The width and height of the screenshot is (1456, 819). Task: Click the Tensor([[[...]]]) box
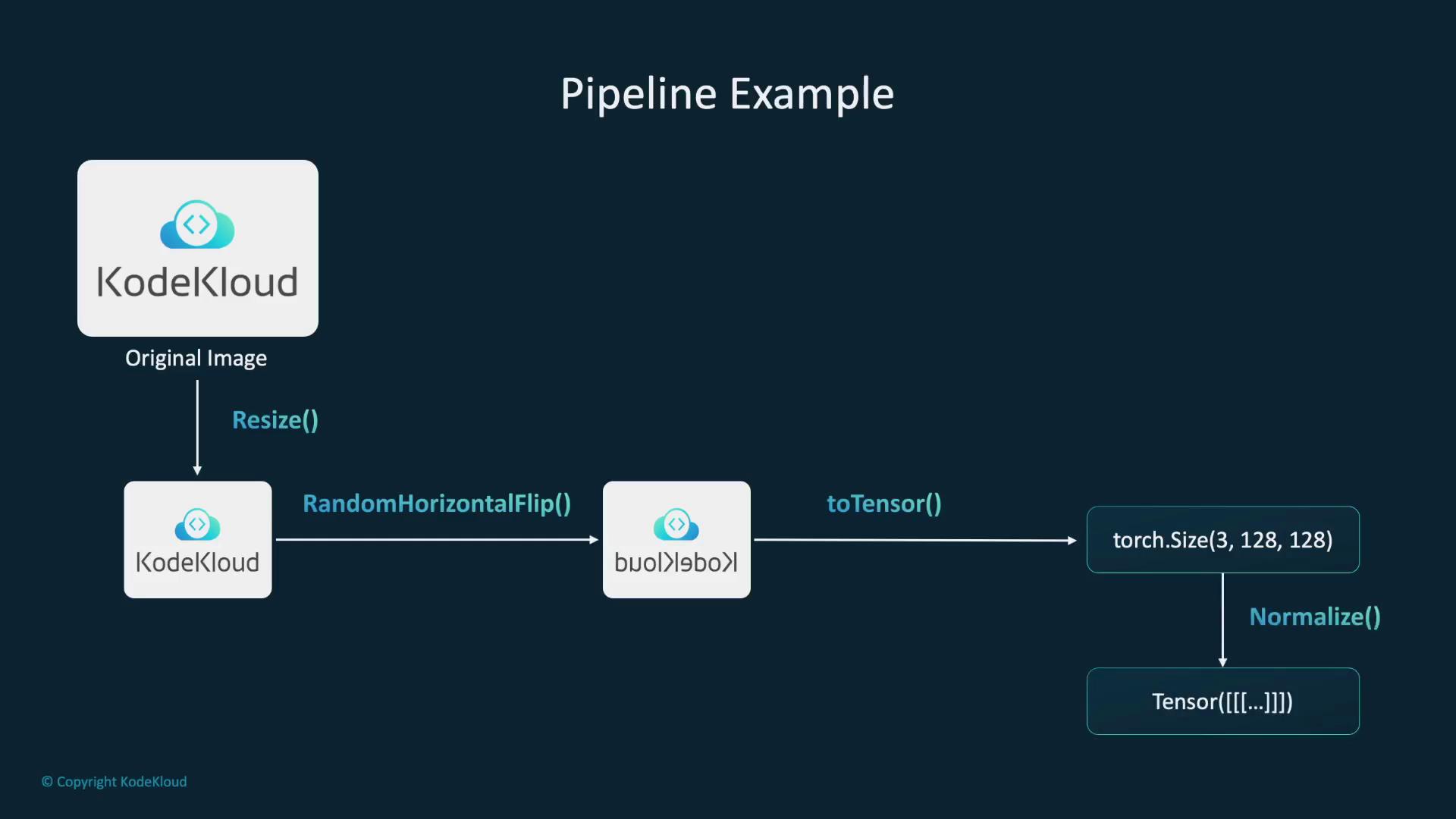coord(1222,701)
